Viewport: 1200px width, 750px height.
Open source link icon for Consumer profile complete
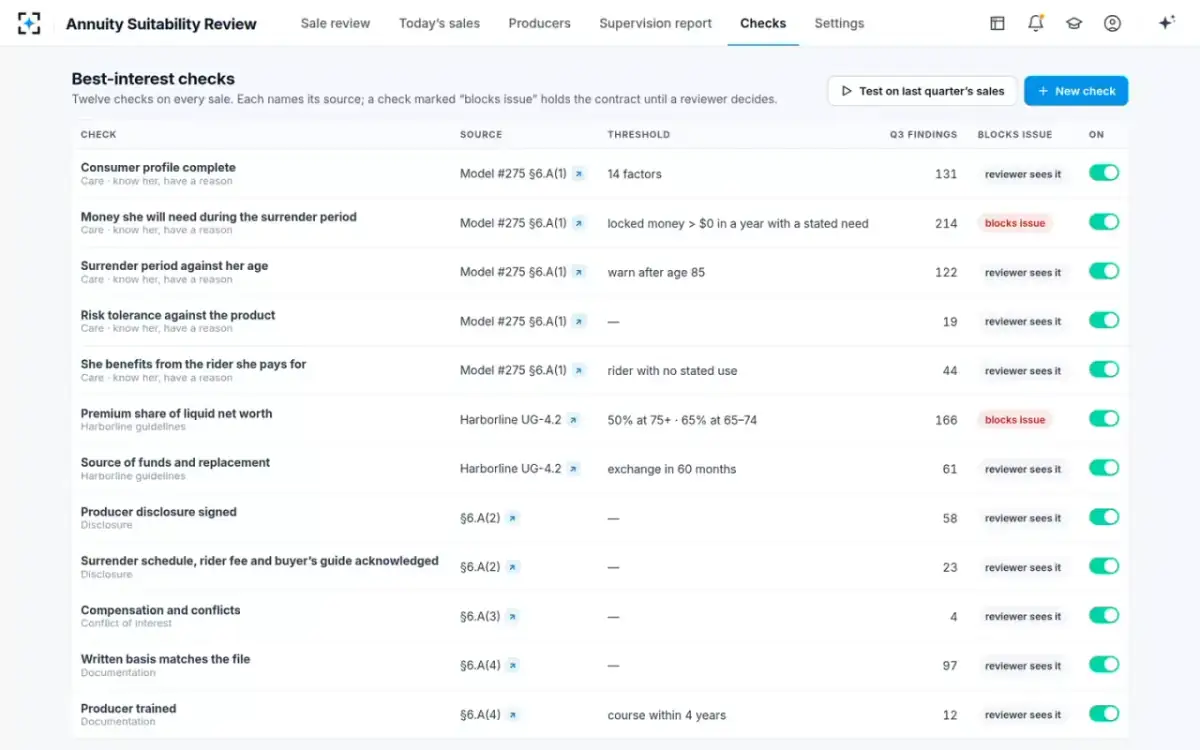(x=579, y=174)
